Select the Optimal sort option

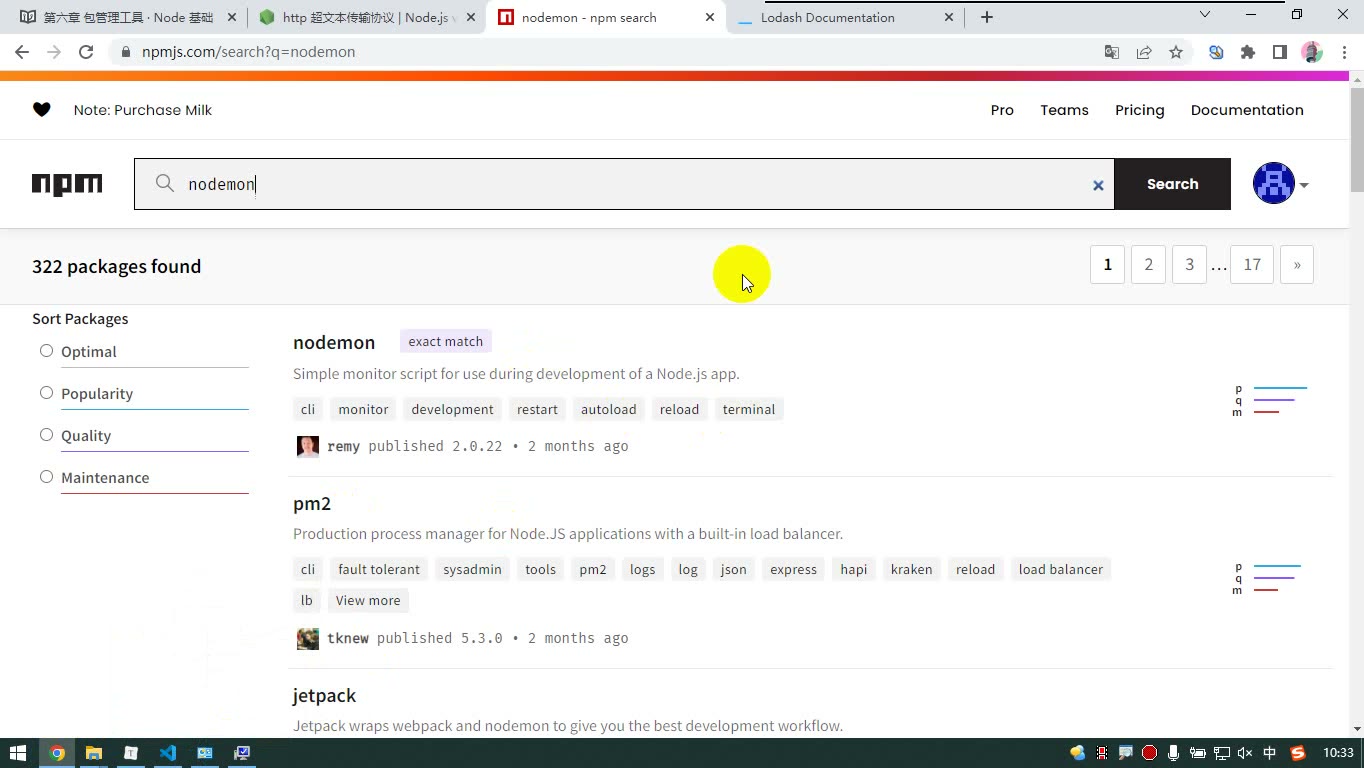(46, 351)
